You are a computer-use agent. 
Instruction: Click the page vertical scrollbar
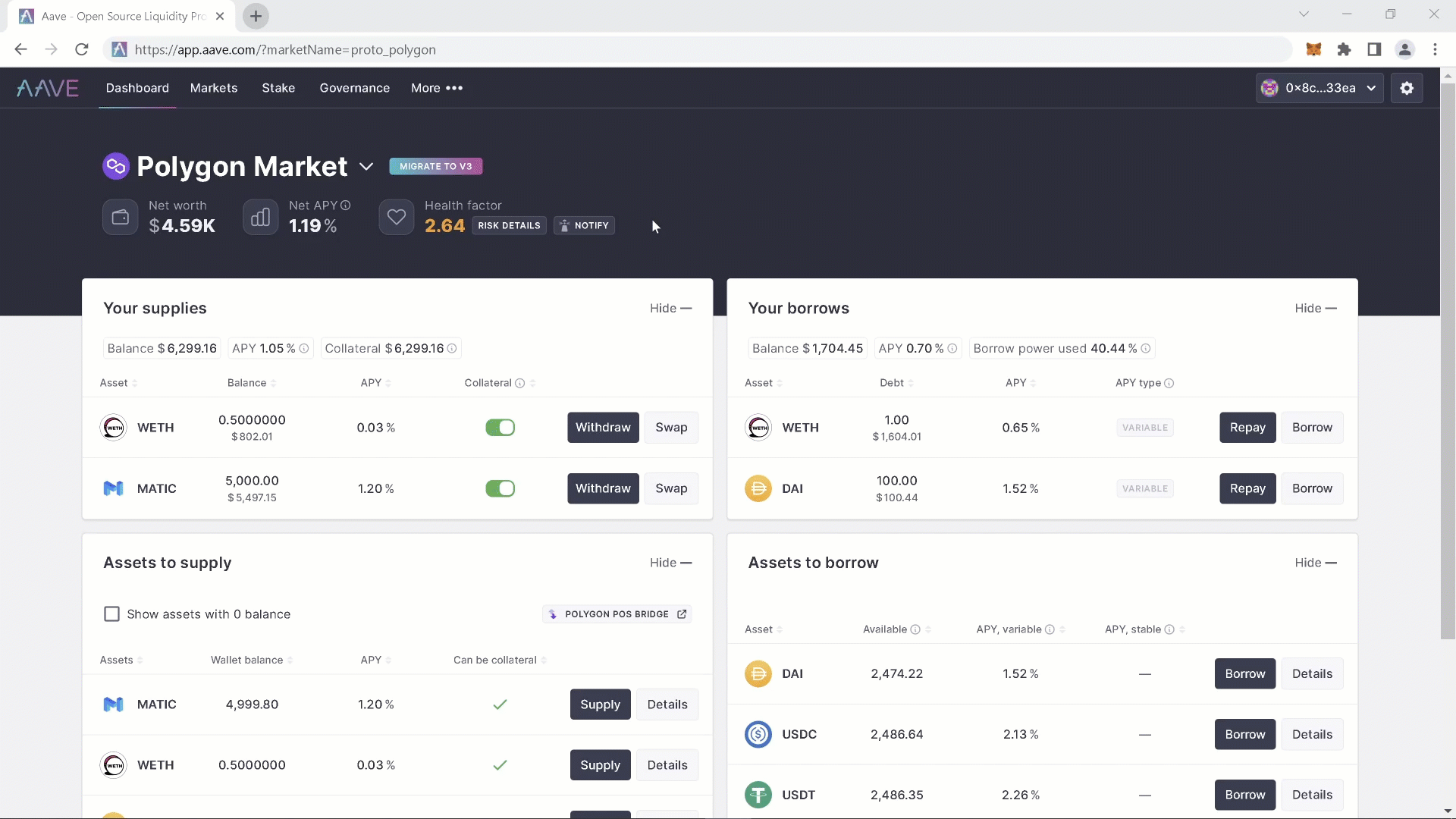click(1448, 356)
